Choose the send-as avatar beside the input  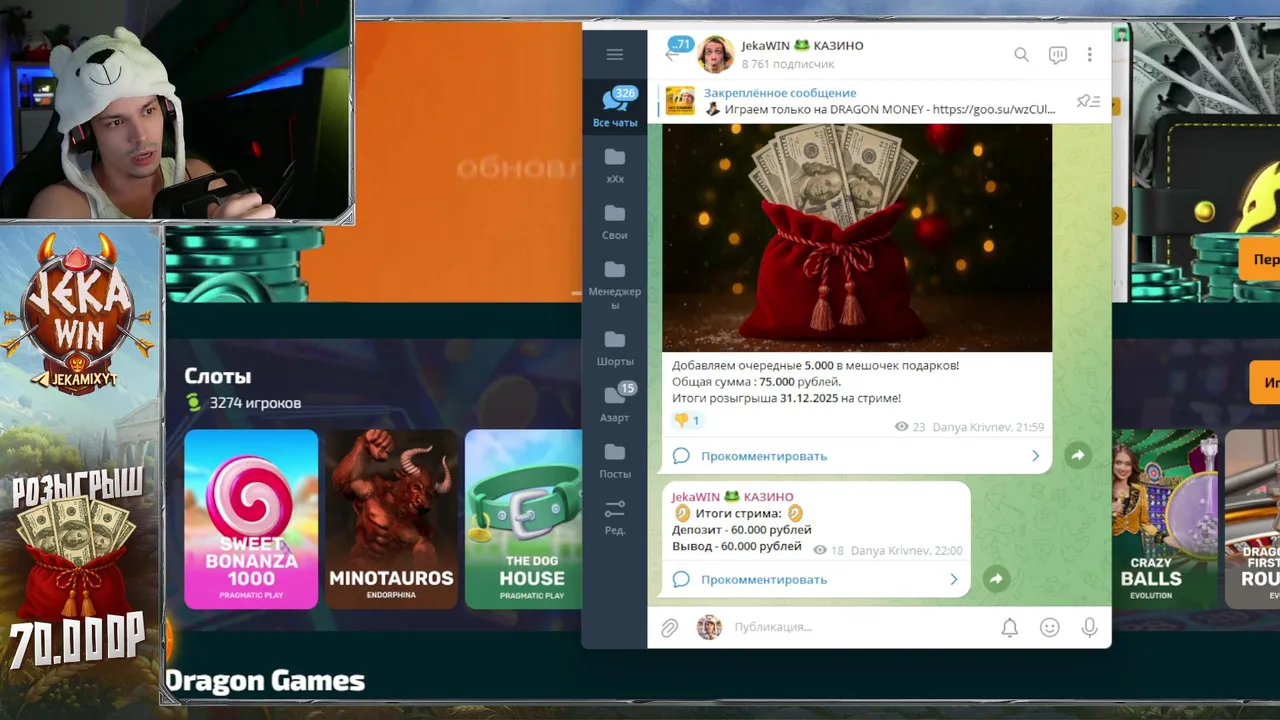point(709,627)
